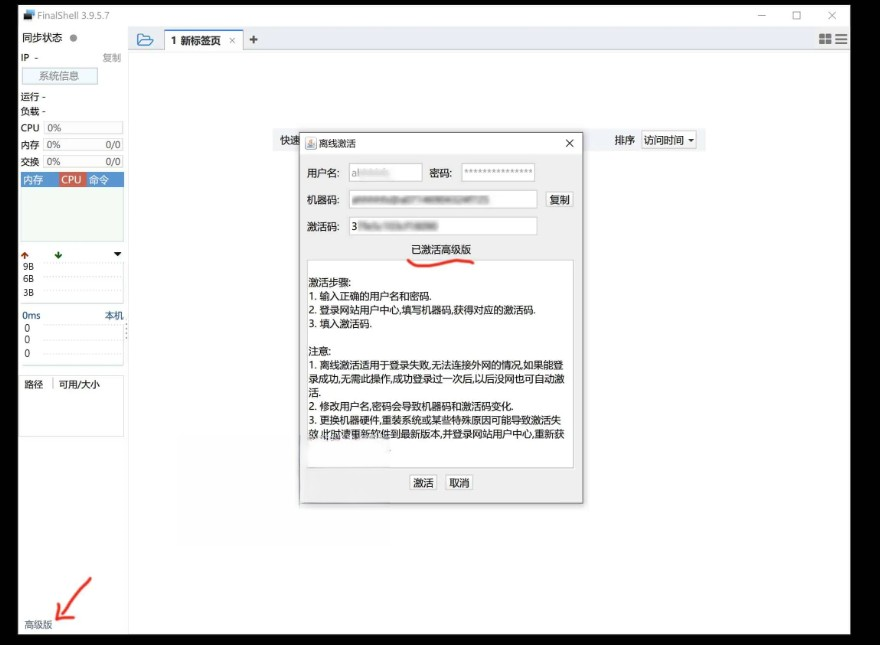
Task: Expand the network interface dropdown triangle
Action: pos(117,255)
